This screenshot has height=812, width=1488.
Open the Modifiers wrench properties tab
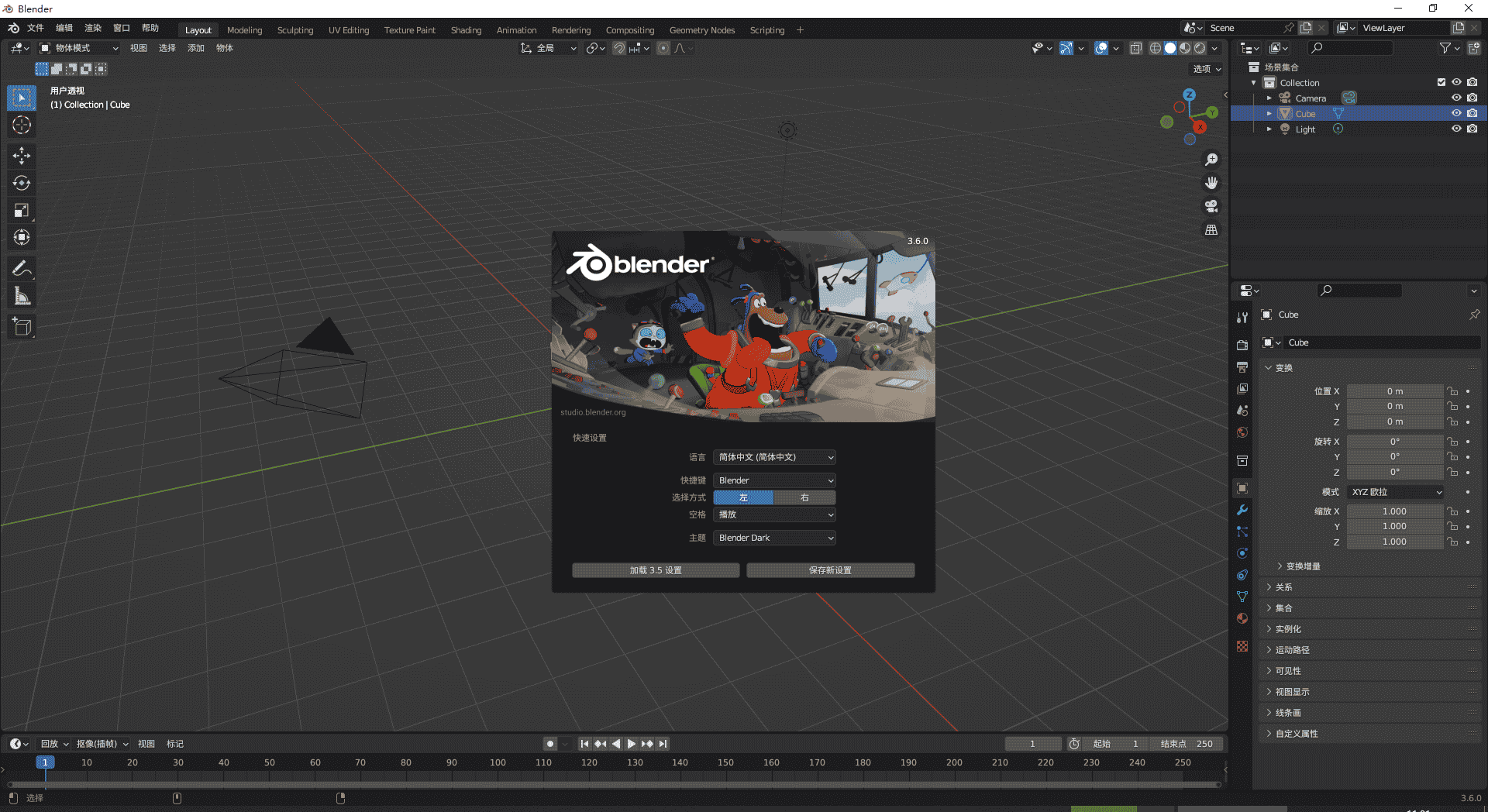click(1242, 510)
